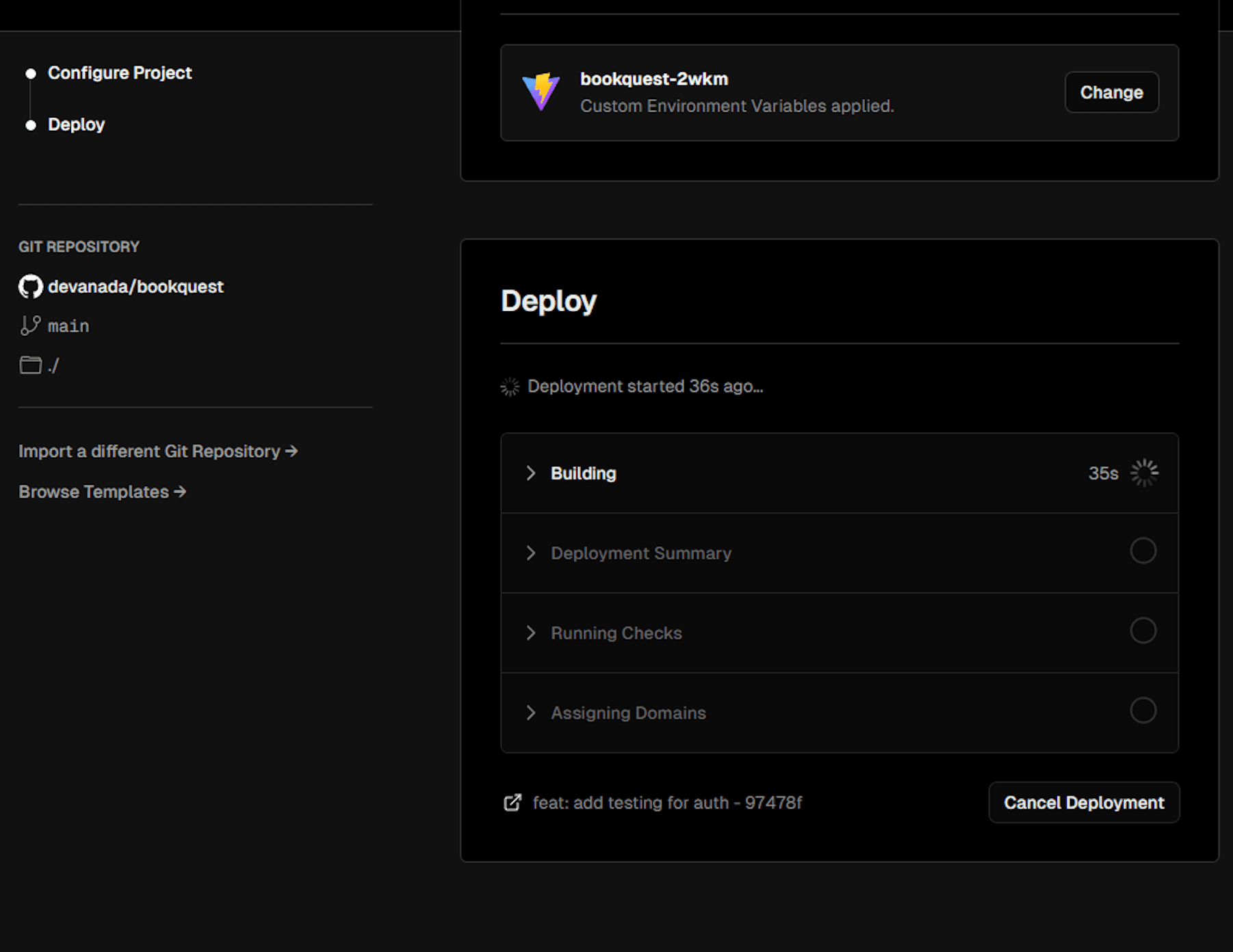Click the git branch icon next to main
Viewport: 1233px width, 952px height.
pos(30,326)
